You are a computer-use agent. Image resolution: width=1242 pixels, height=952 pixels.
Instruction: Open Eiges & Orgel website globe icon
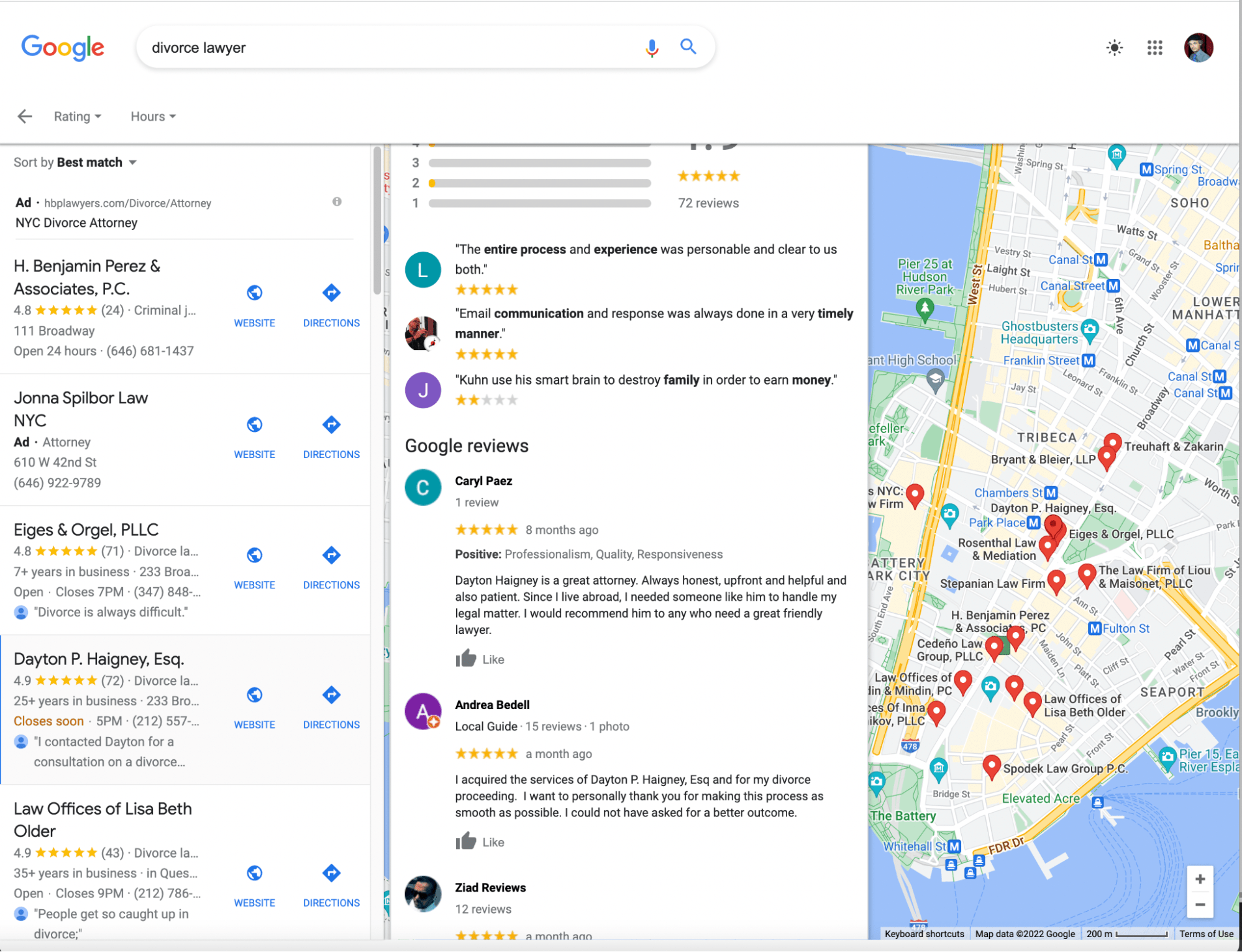[254, 555]
